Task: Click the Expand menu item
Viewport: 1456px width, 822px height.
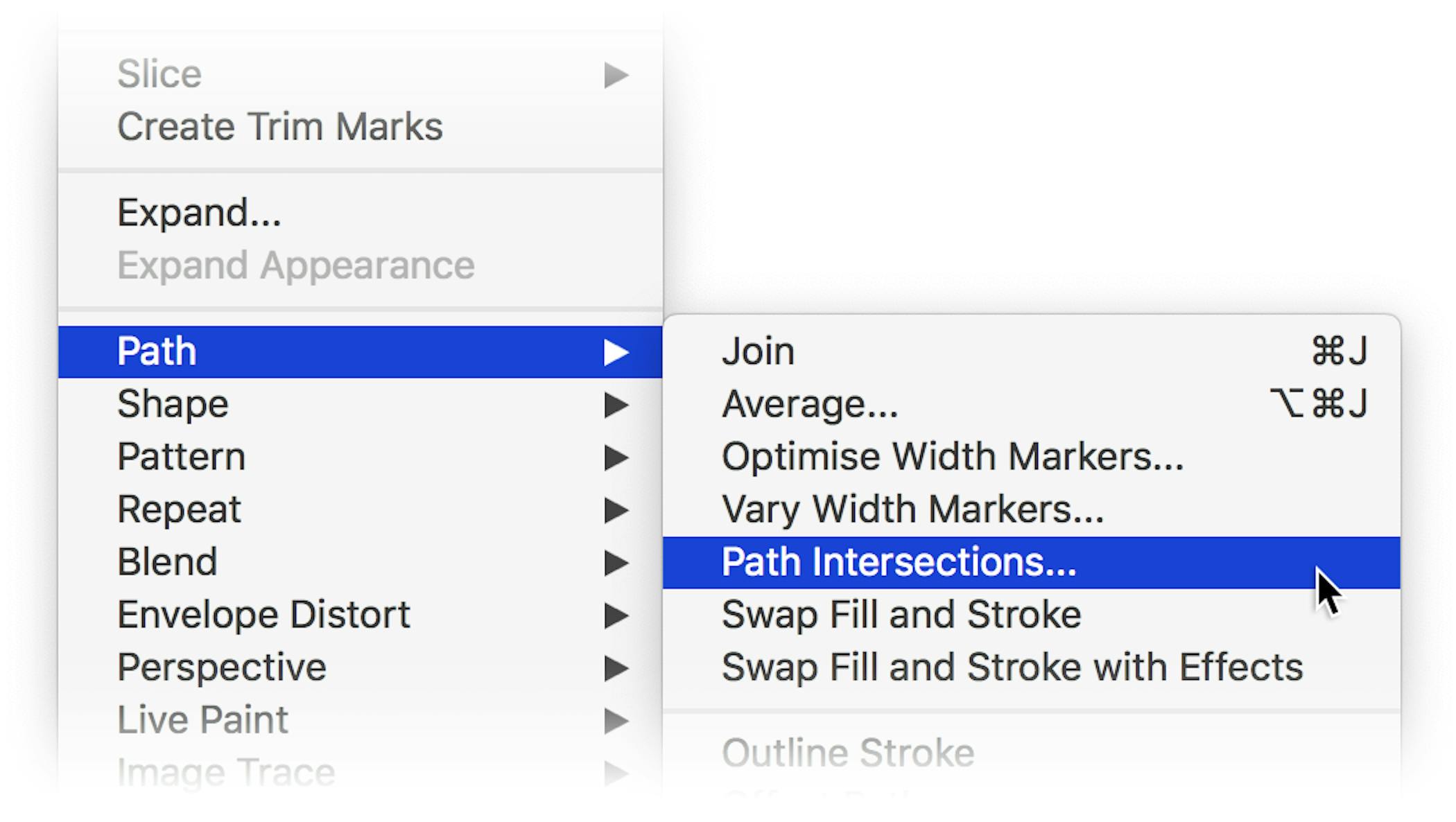Action: (199, 212)
